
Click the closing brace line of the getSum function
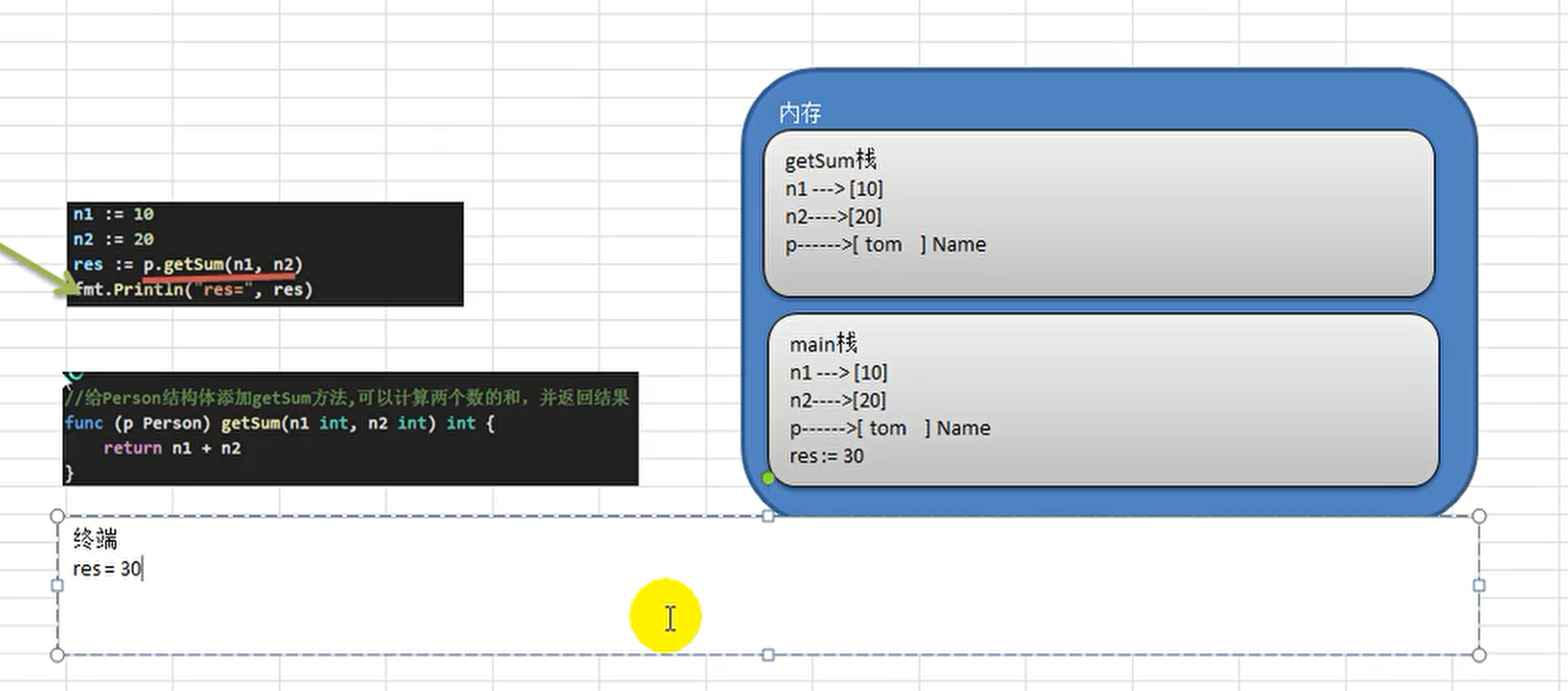point(68,473)
